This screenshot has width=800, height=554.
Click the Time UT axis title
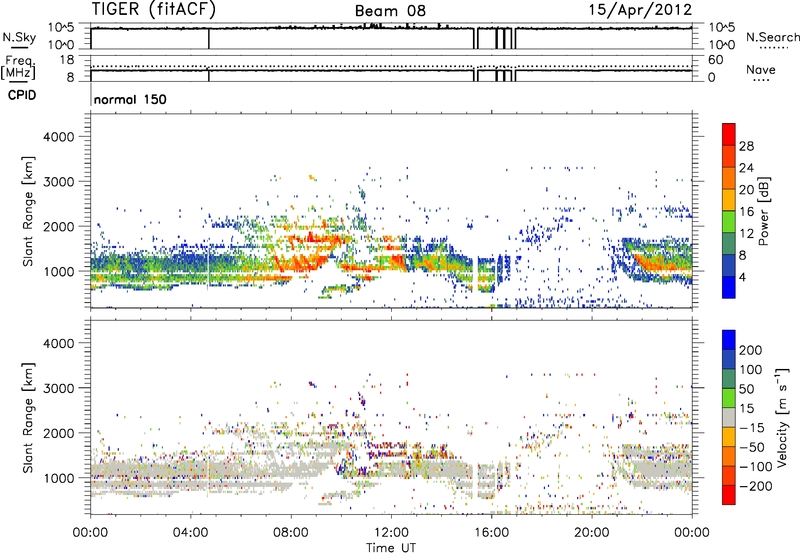391,548
